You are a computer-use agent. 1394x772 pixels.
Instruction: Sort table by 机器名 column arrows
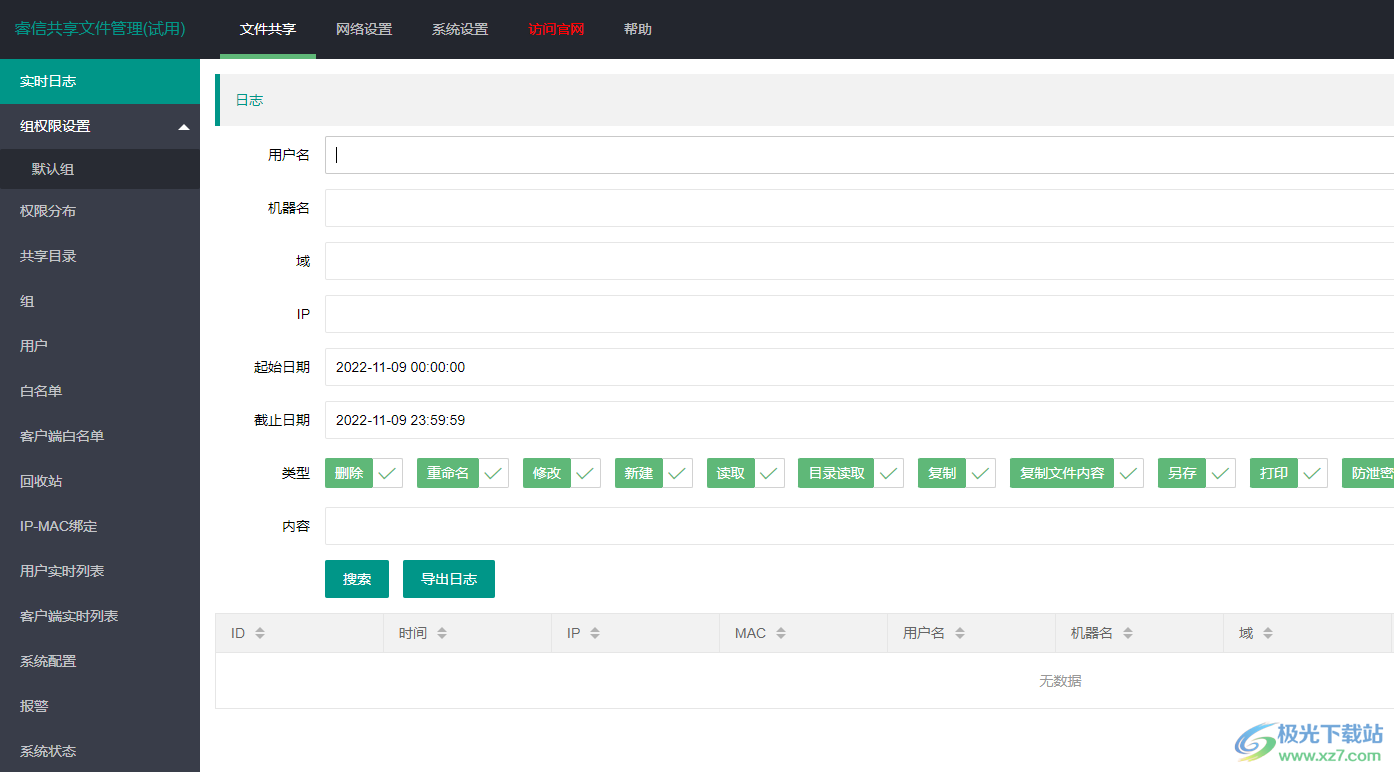[1128, 633]
